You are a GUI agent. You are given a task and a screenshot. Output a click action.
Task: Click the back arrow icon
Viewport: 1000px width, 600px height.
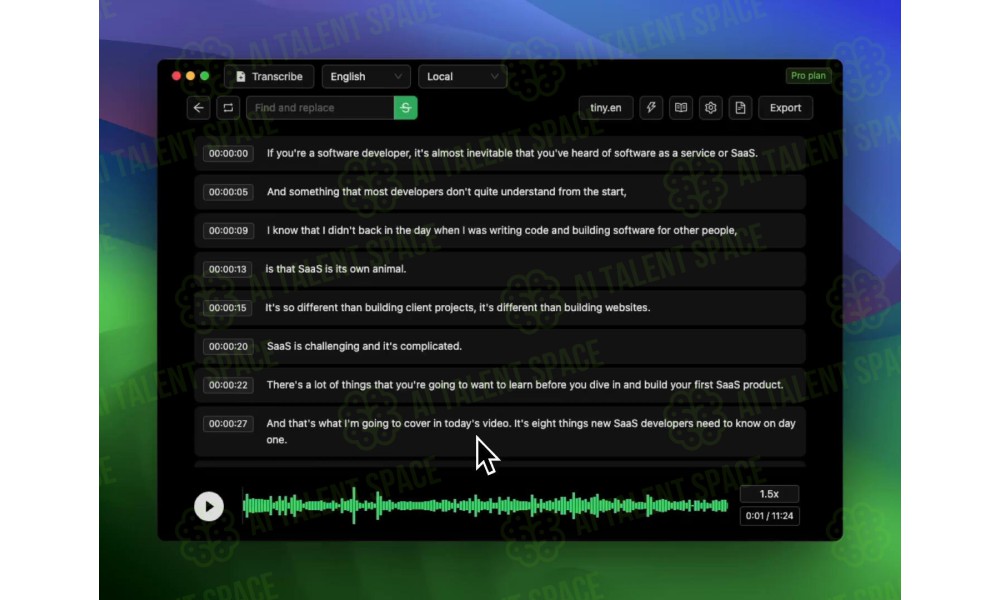[x=198, y=108]
